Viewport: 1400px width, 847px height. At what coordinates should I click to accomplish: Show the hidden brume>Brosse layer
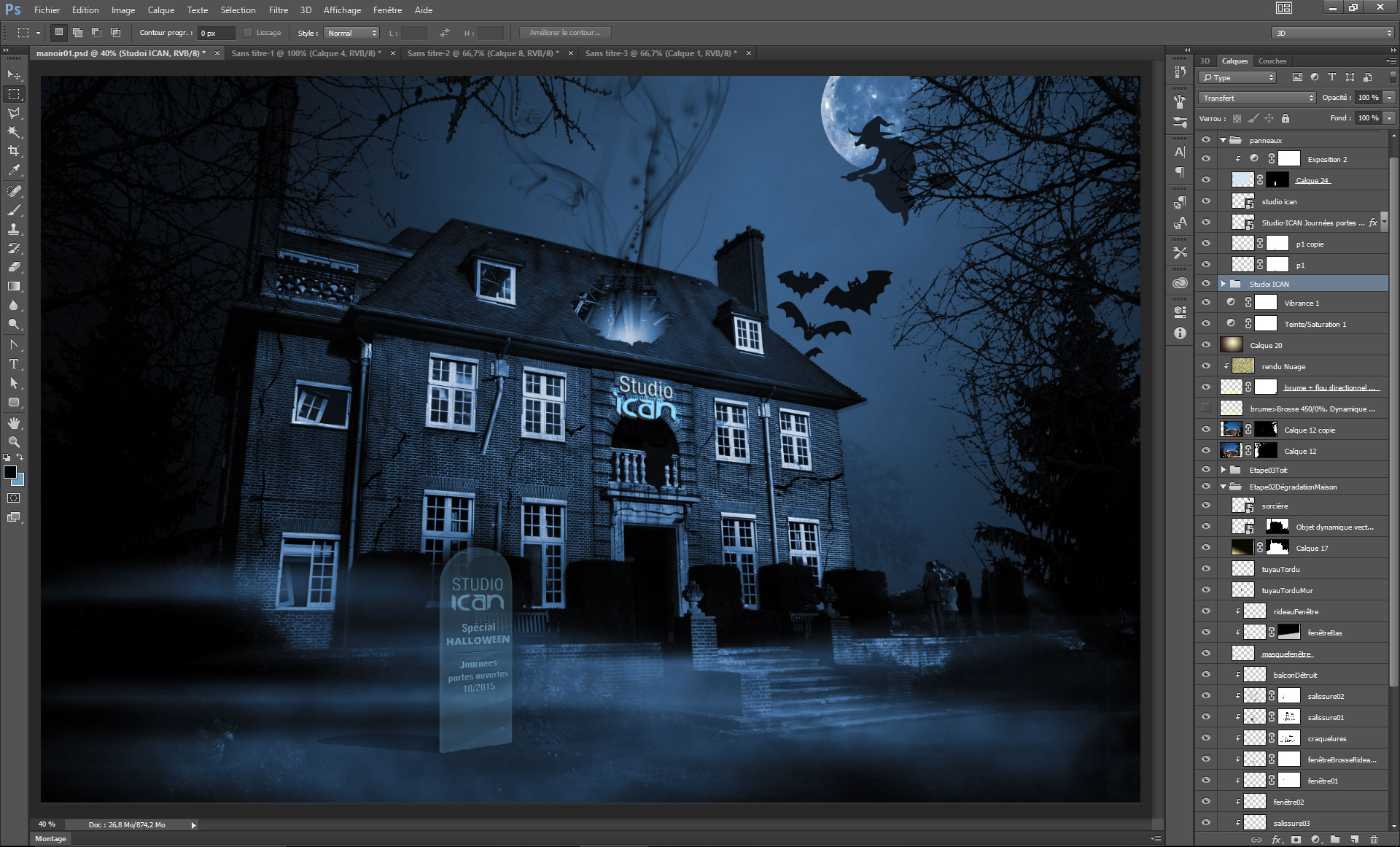pos(1205,409)
